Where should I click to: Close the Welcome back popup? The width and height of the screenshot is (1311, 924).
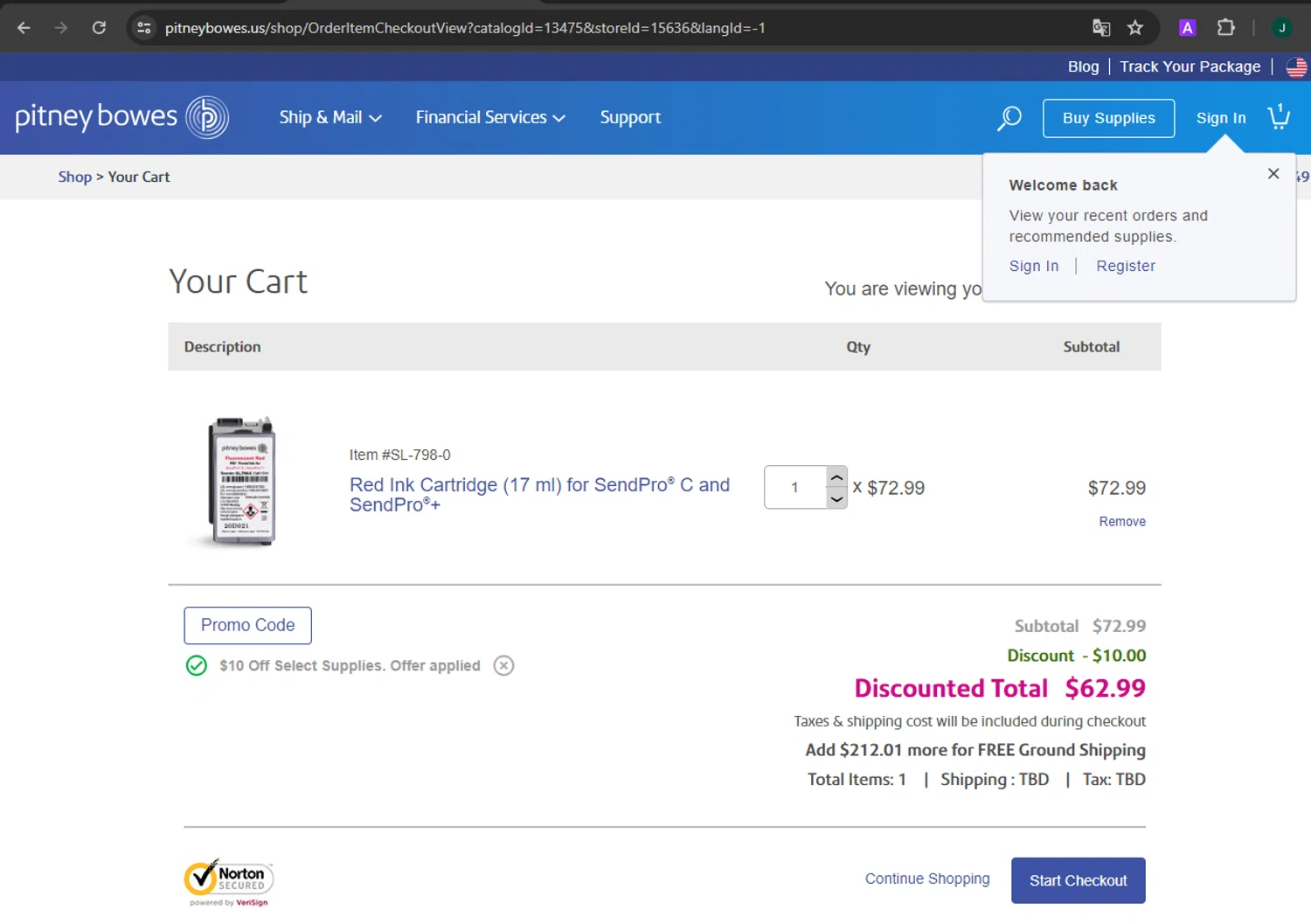(x=1273, y=174)
